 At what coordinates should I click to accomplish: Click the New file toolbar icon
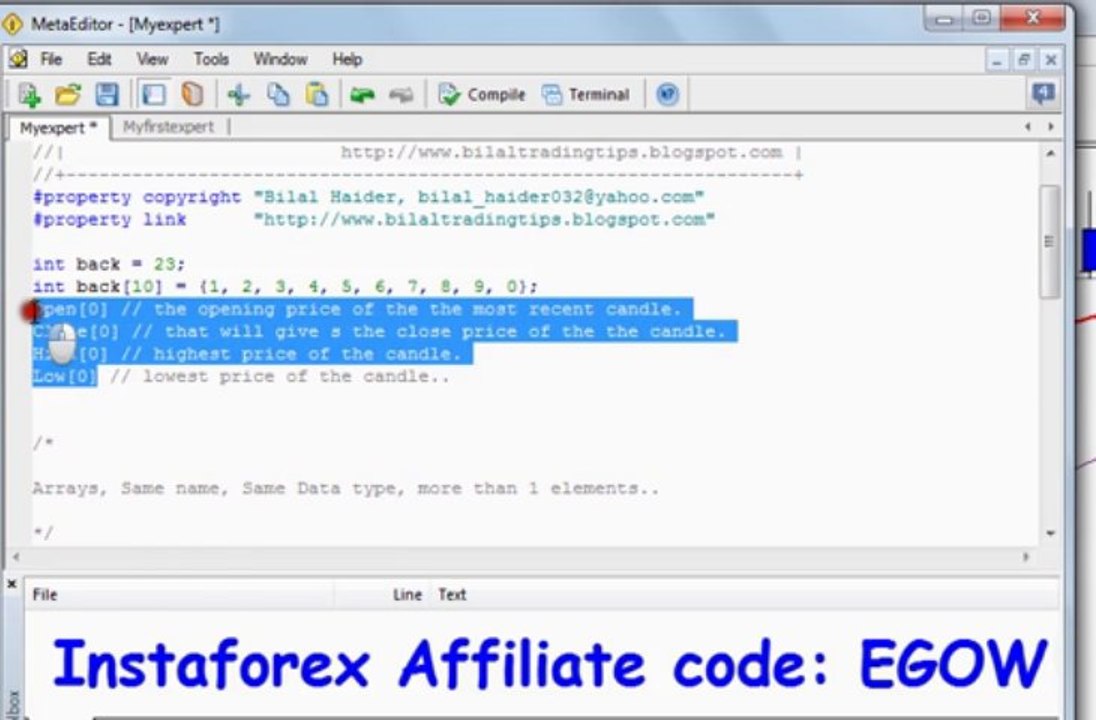tap(29, 94)
